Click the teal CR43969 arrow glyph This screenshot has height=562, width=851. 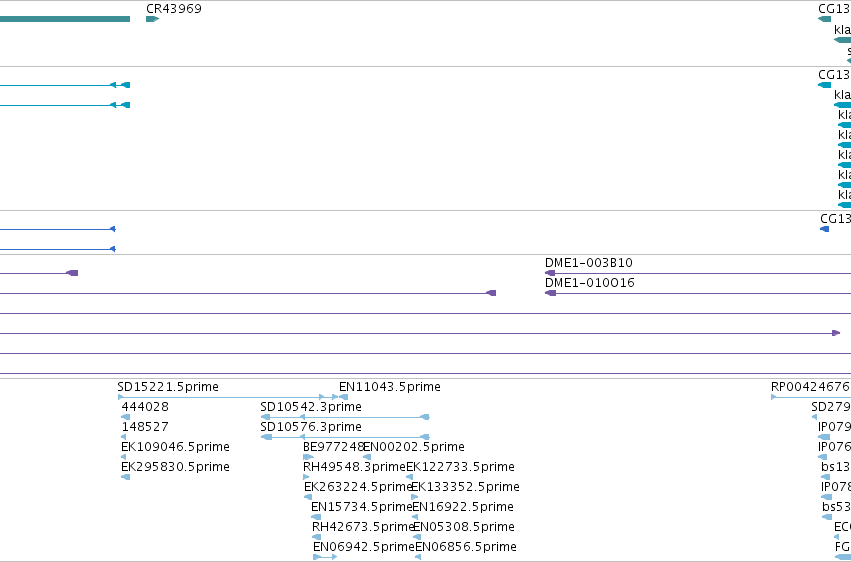[x=153, y=19]
